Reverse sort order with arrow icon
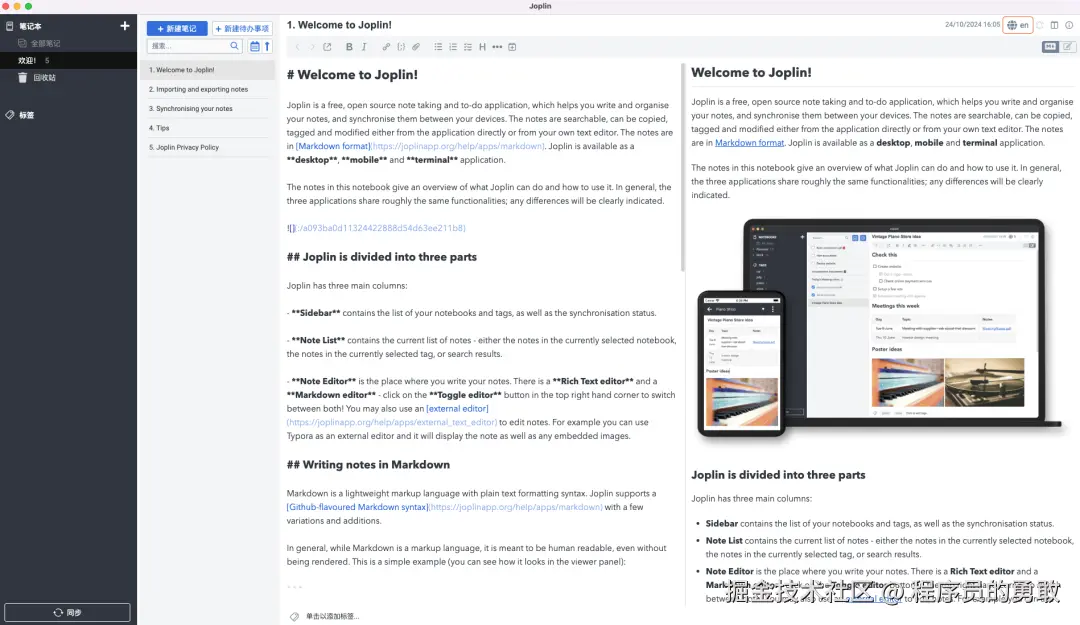1080x625 pixels. [x=267, y=46]
